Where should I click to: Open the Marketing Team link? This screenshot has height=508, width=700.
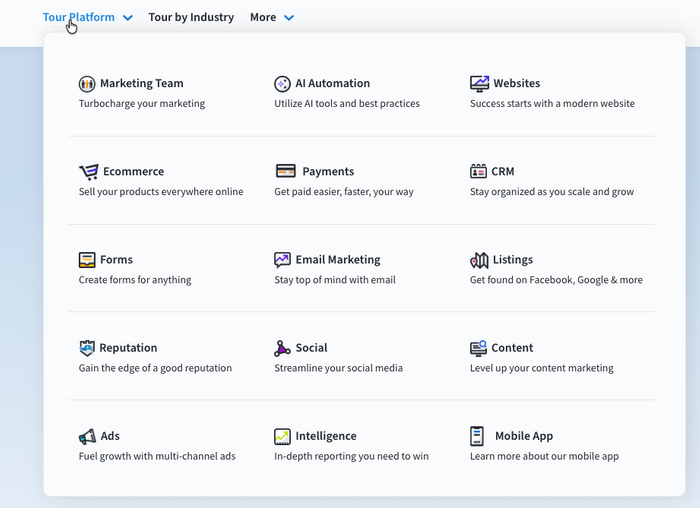tap(142, 83)
